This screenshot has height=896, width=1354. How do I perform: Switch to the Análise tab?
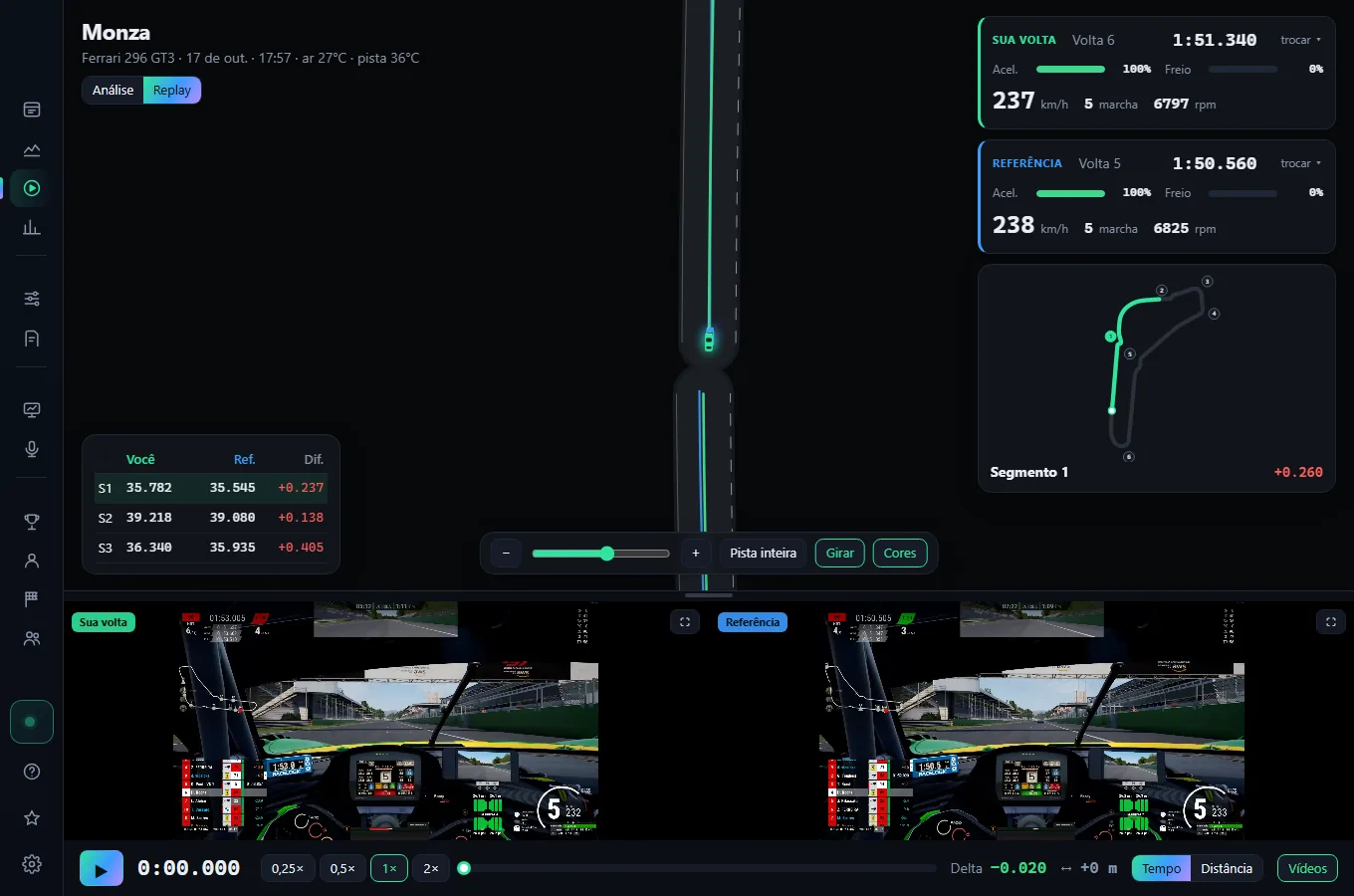tap(113, 90)
